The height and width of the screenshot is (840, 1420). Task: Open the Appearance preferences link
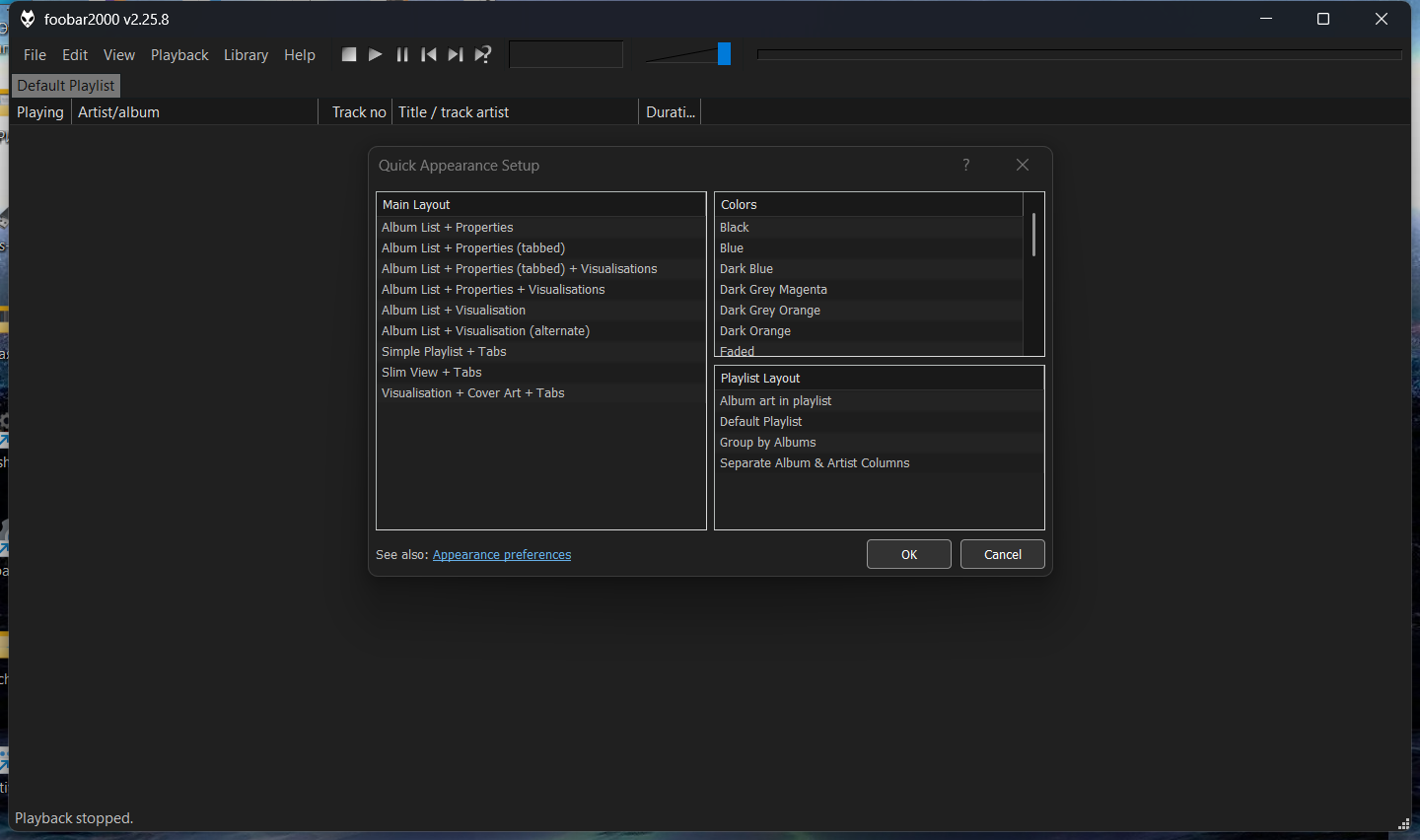502,555
